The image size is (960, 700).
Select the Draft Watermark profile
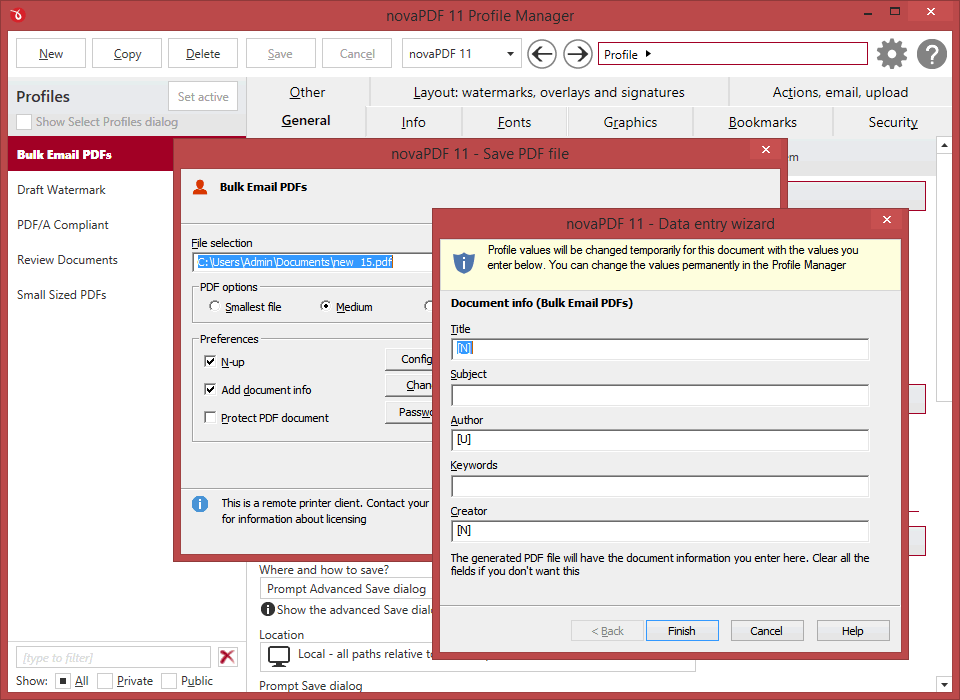tap(91, 190)
